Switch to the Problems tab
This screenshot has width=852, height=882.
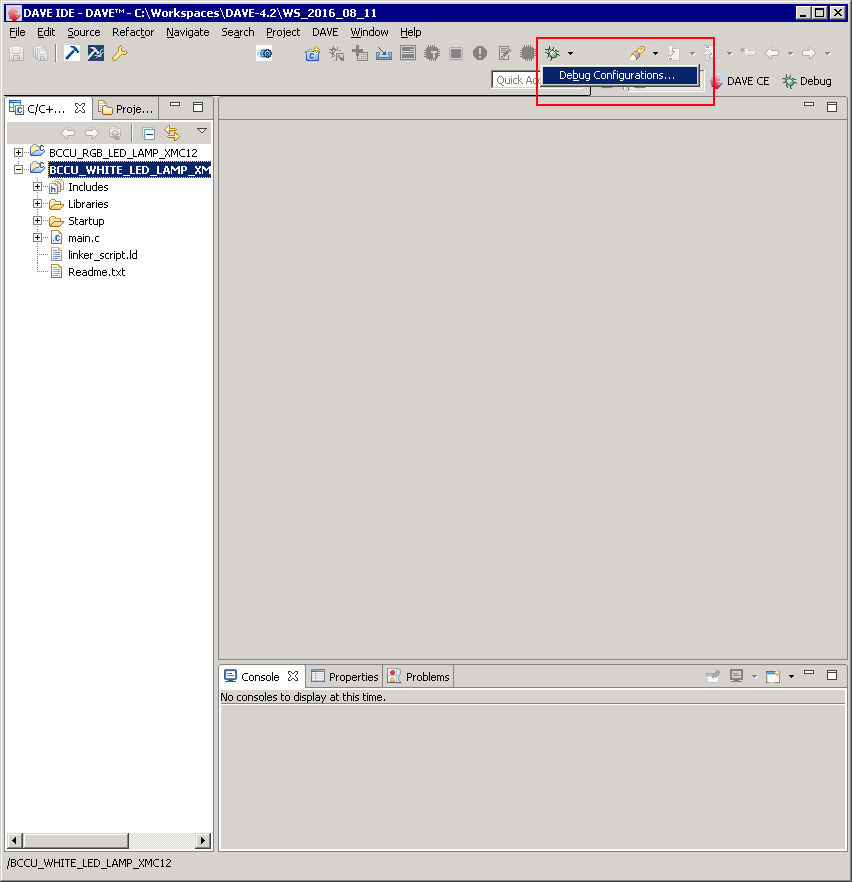coord(419,677)
